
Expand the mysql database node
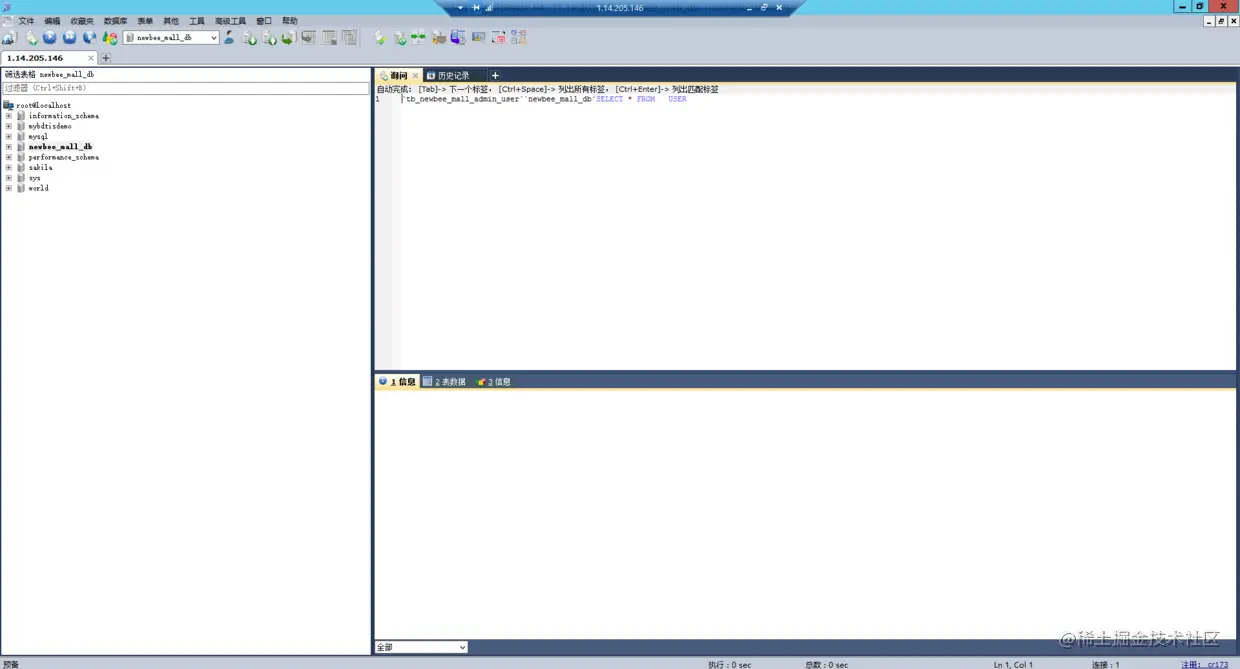(x=9, y=136)
